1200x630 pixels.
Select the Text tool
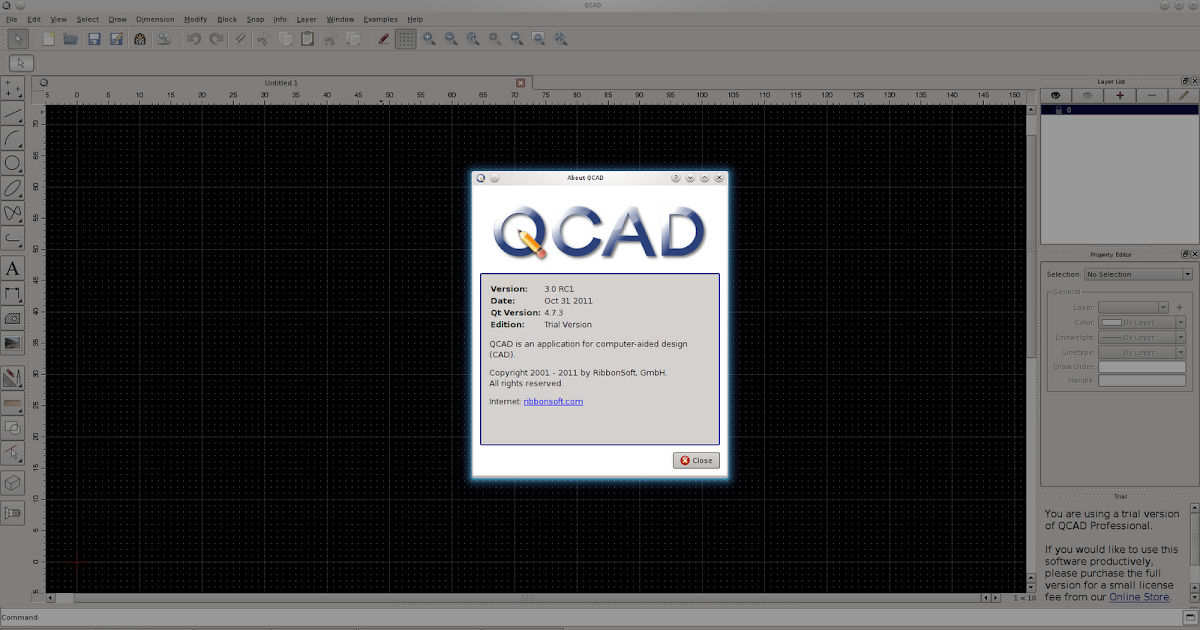[x=13, y=268]
